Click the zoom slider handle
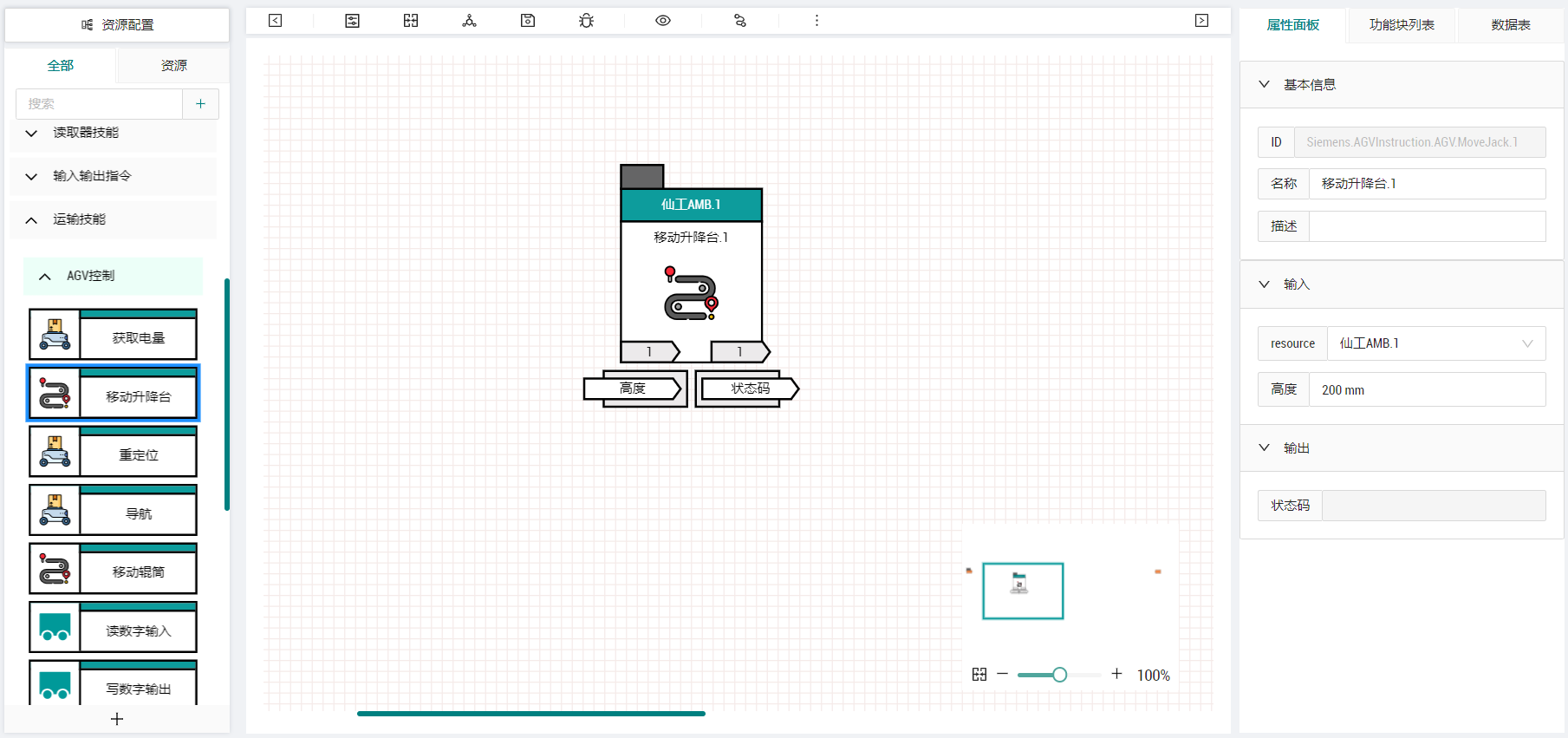This screenshot has width=1568, height=738. (x=1059, y=675)
